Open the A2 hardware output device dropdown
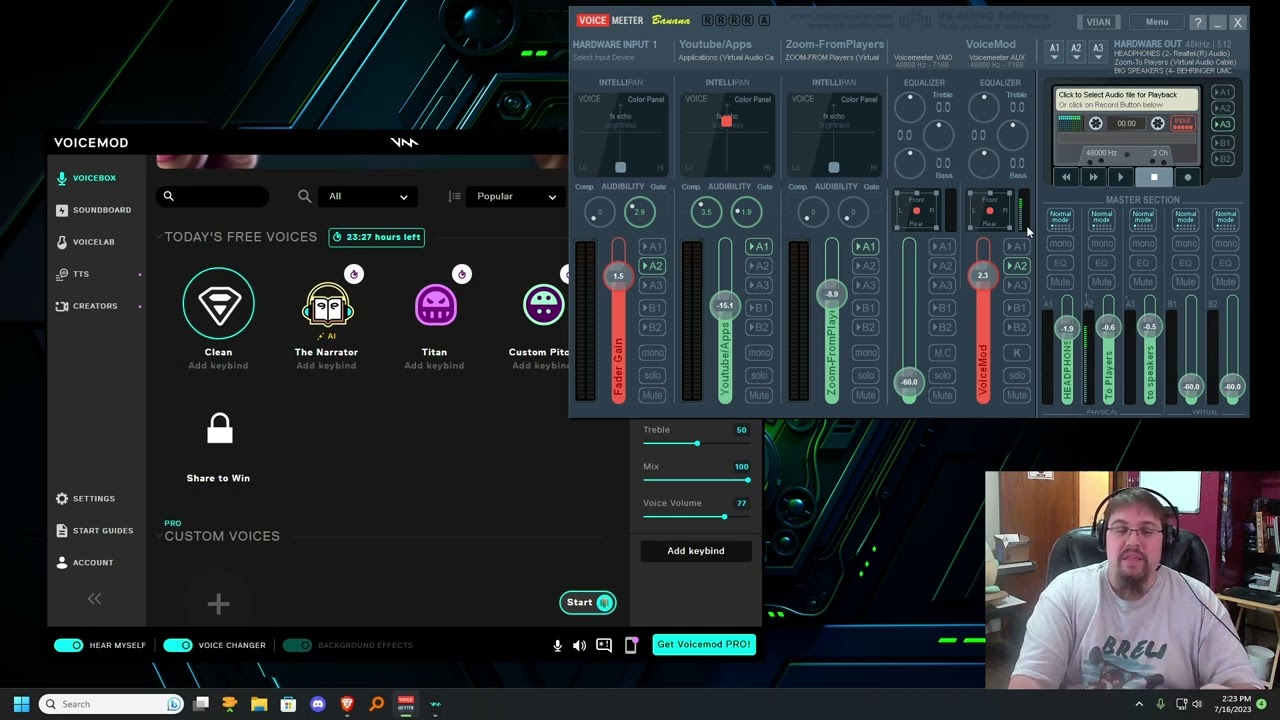 1076,50
